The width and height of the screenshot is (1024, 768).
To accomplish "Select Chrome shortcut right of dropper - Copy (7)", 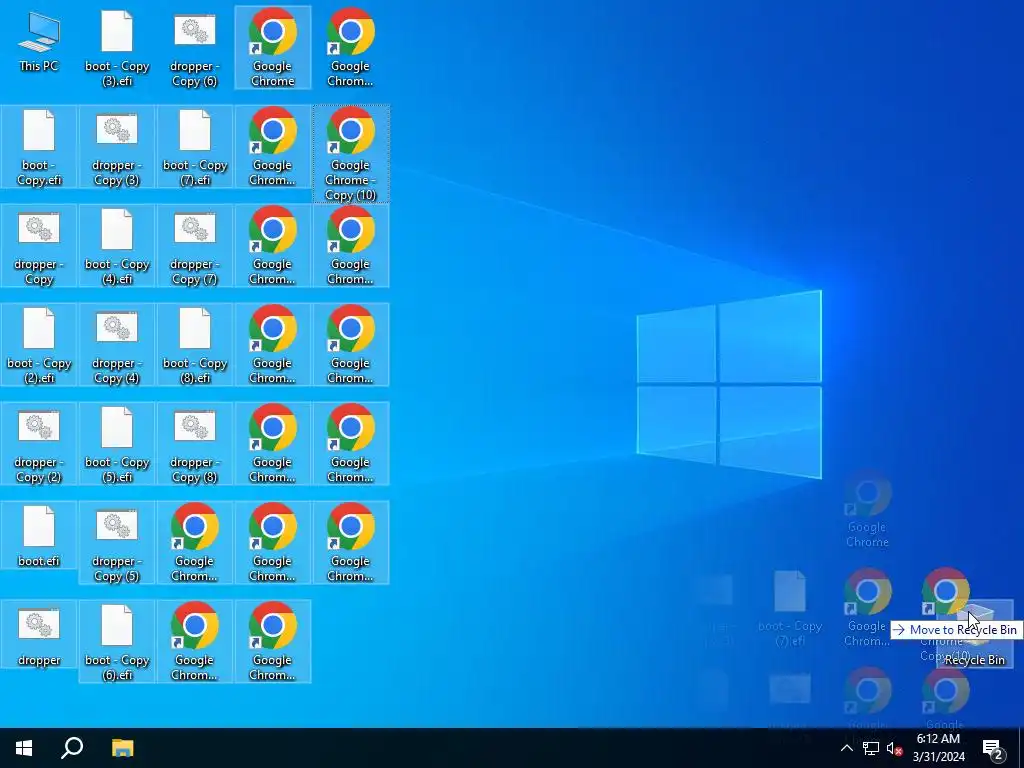I will coord(272,246).
